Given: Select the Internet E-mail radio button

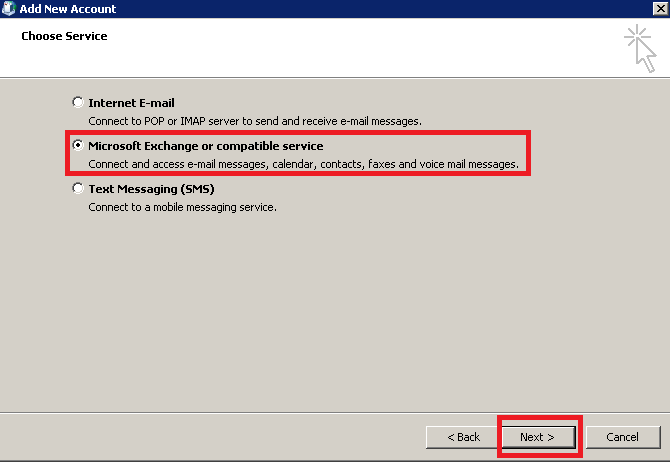Looking at the screenshot, I should [78, 103].
